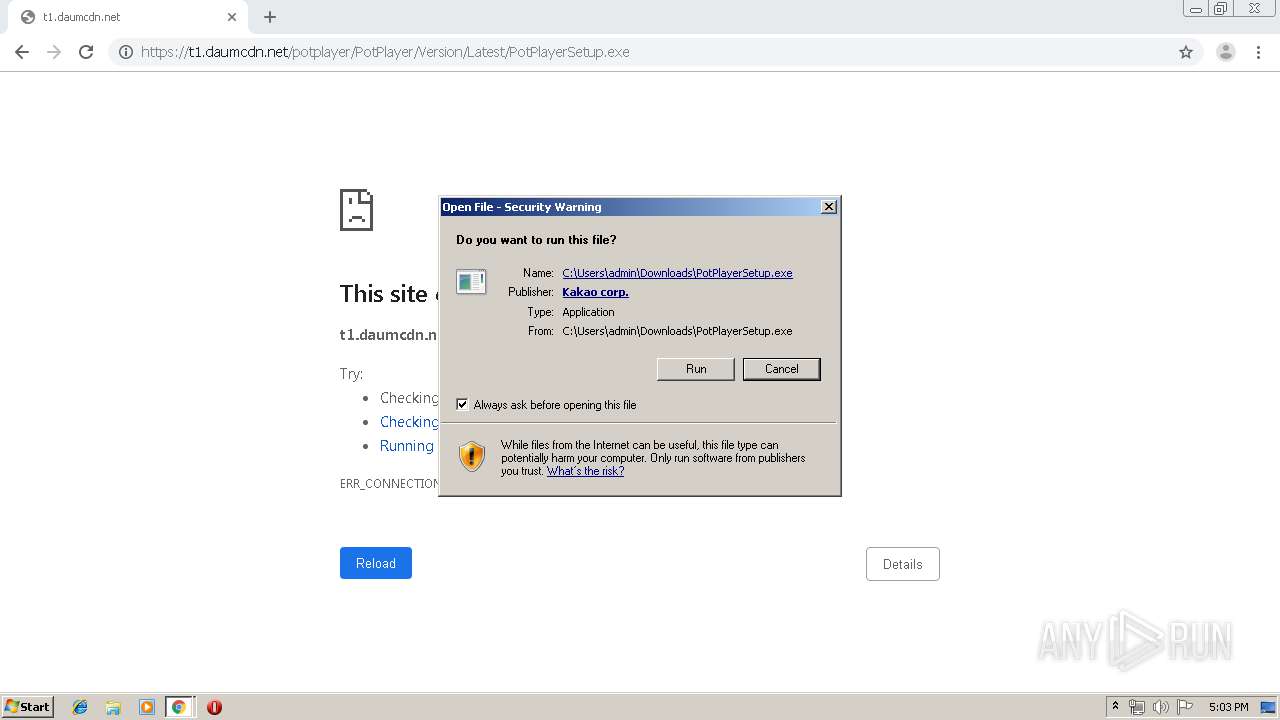Open the Action Center flag icon

1185,707
